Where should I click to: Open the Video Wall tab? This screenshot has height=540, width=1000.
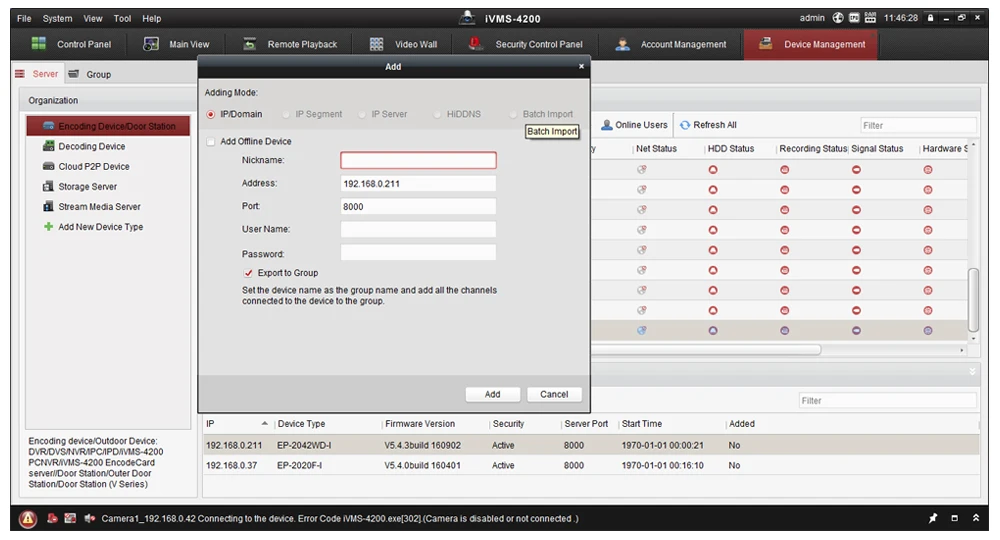[x=404, y=44]
